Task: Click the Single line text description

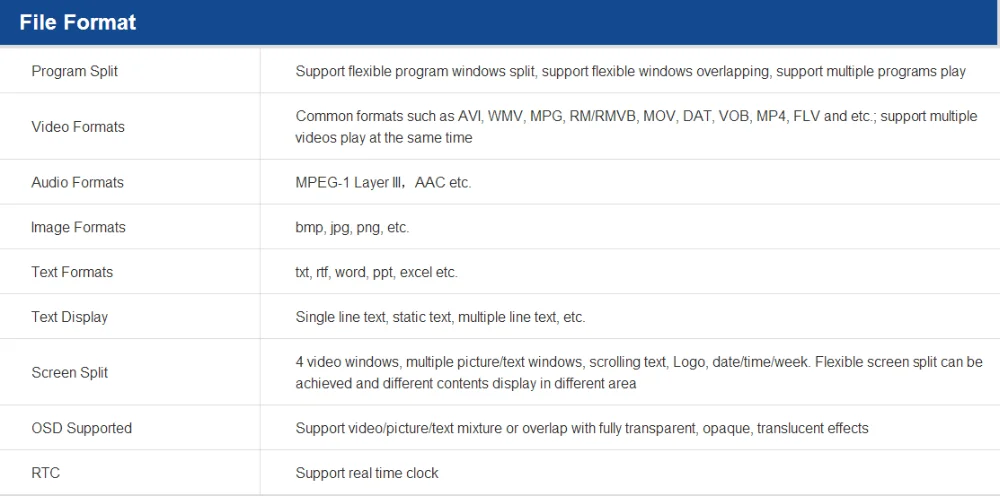Action: pyautogui.click(x=440, y=317)
